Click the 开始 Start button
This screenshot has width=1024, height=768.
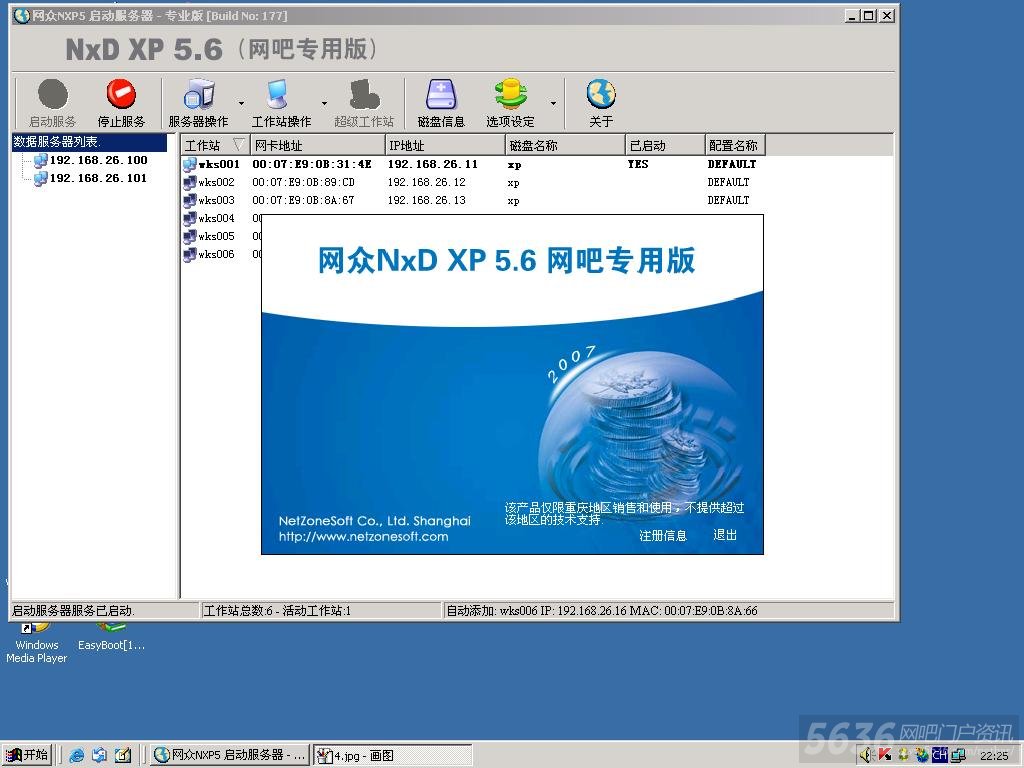[x=27, y=755]
